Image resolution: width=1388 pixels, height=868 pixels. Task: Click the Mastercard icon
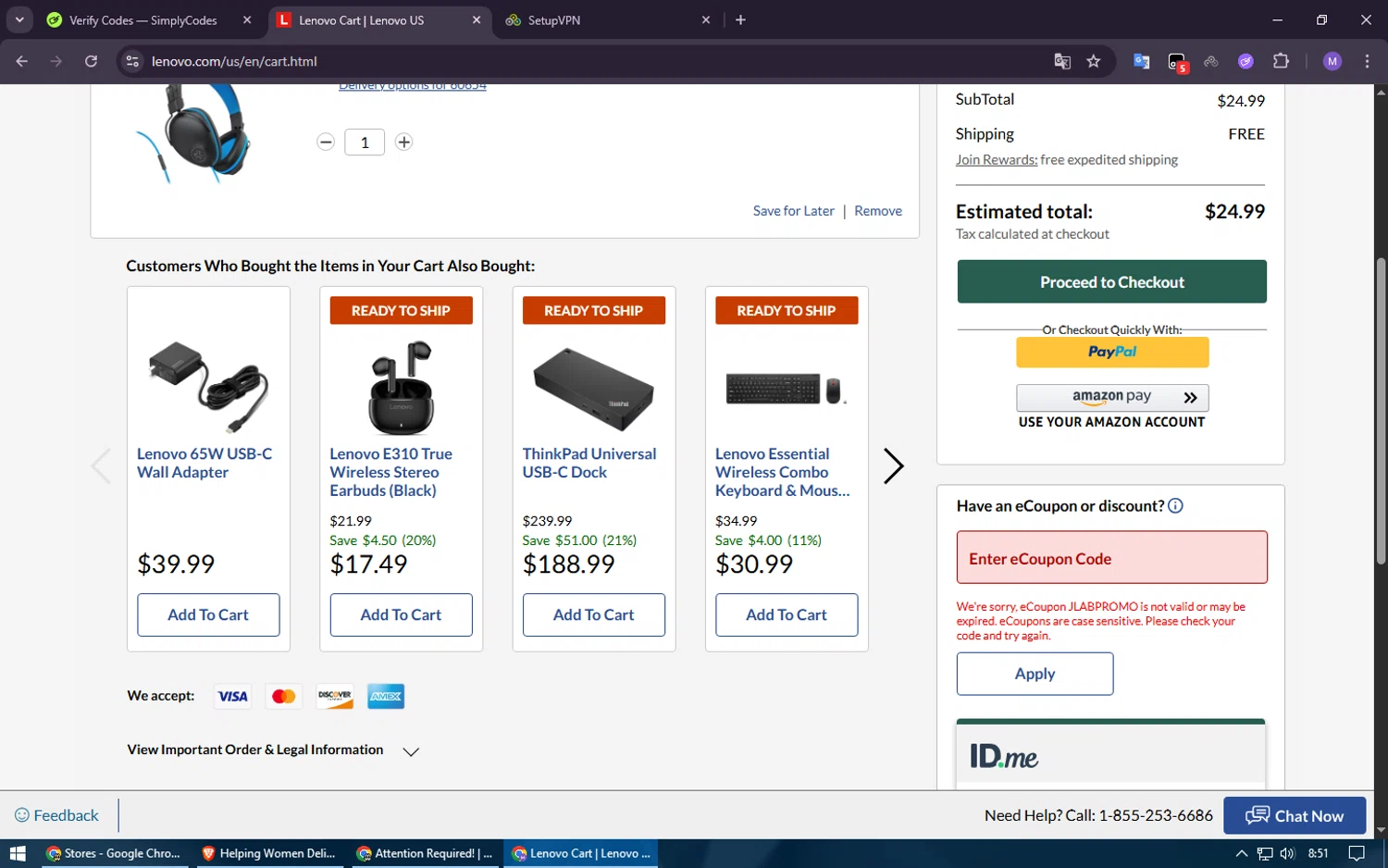(284, 696)
